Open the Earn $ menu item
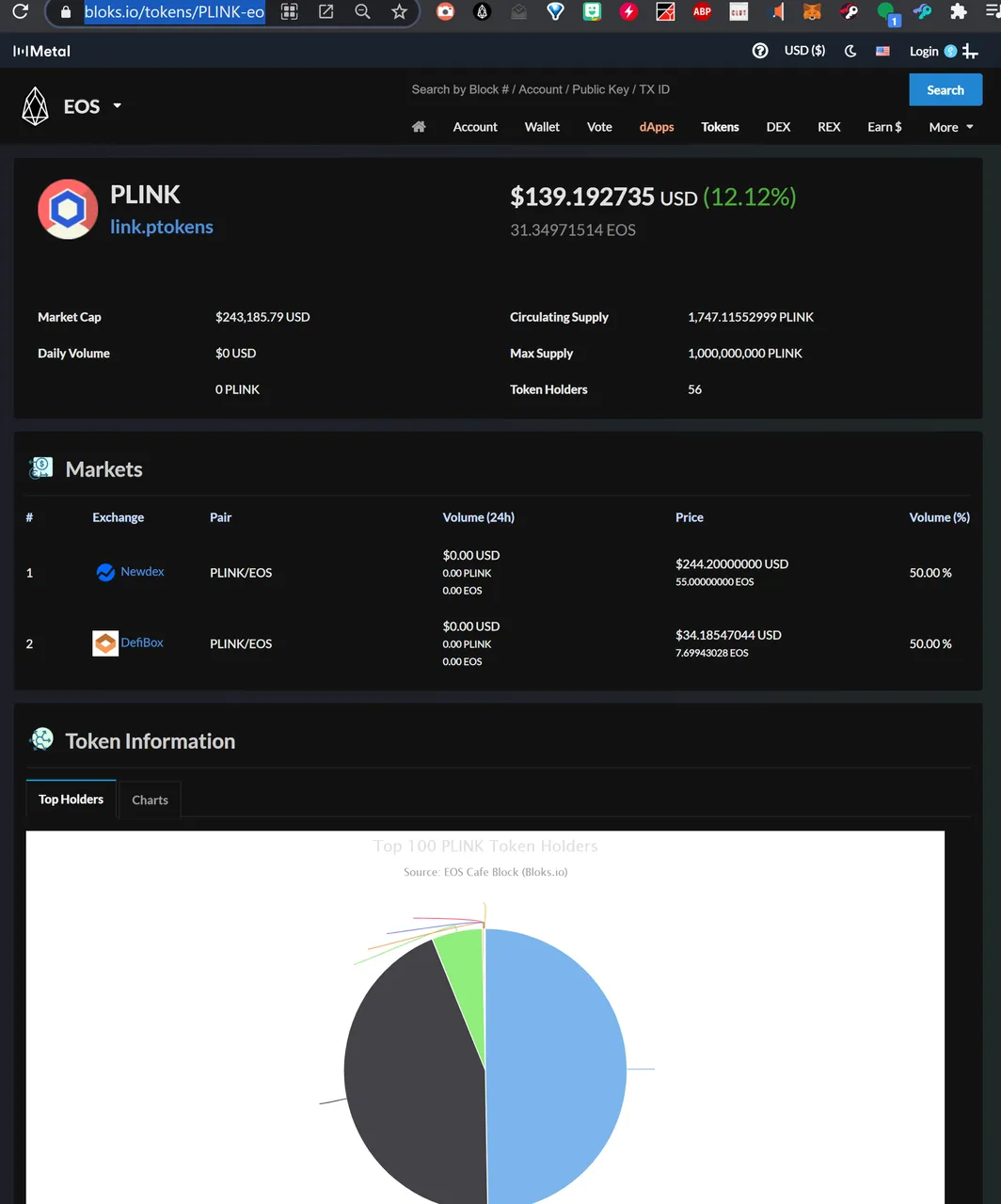Image resolution: width=1001 pixels, height=1204 pixels. (x=884, y=127)
